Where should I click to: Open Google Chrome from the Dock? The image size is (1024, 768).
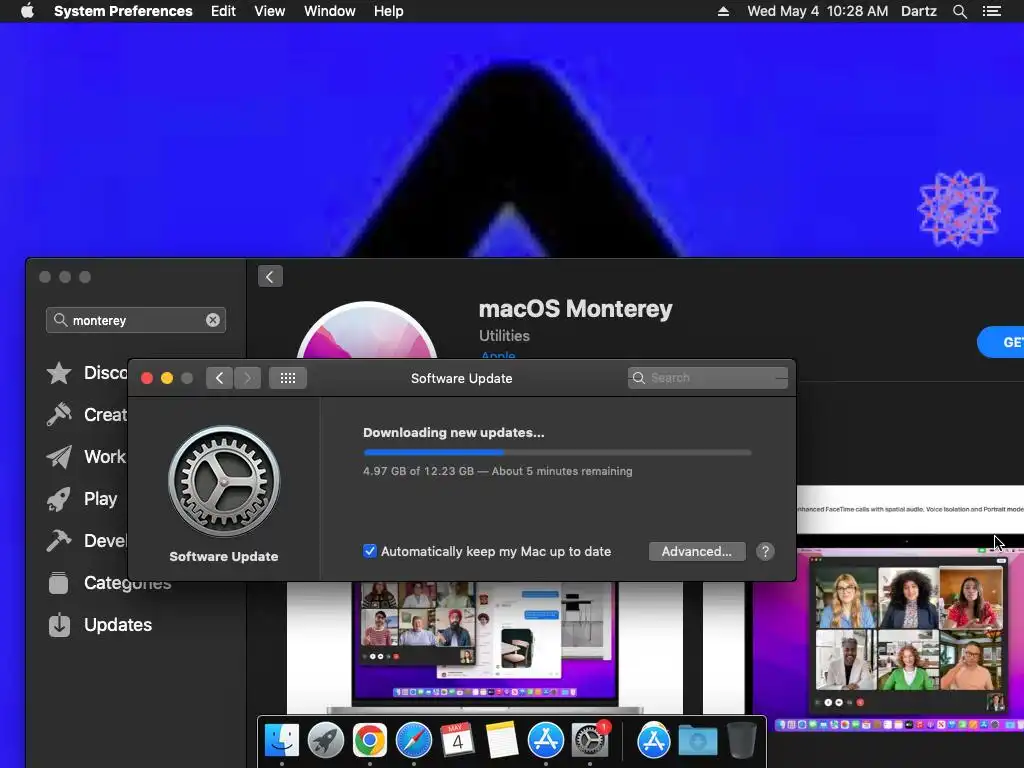pyautogui.click(x=370, y=741)
